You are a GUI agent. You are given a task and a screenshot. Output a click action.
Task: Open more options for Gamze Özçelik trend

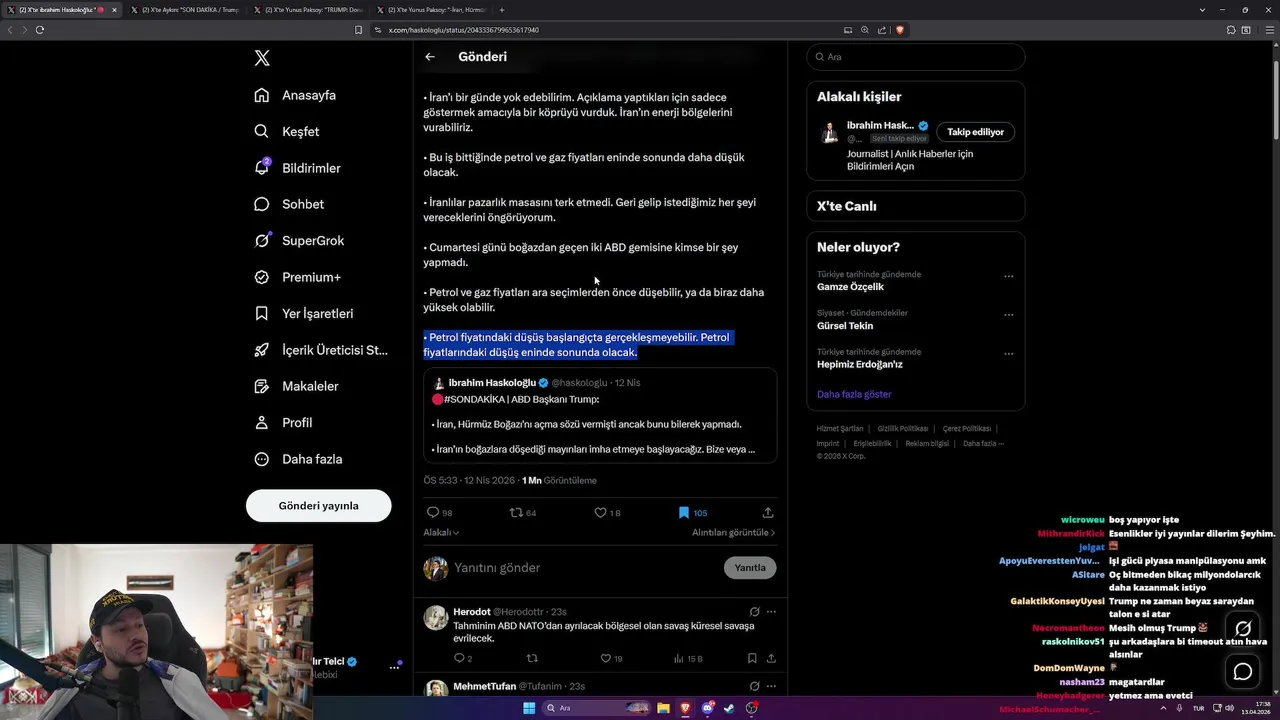click(x=1008, y=276)
